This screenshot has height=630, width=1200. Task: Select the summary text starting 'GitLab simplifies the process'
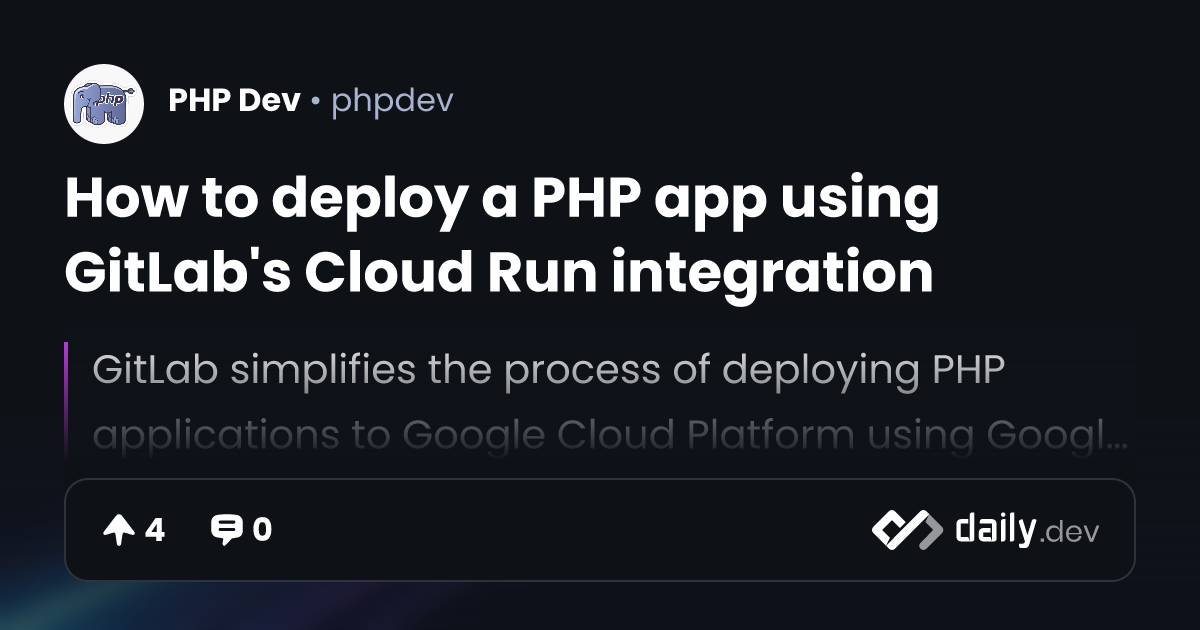(x=610, y=403)
